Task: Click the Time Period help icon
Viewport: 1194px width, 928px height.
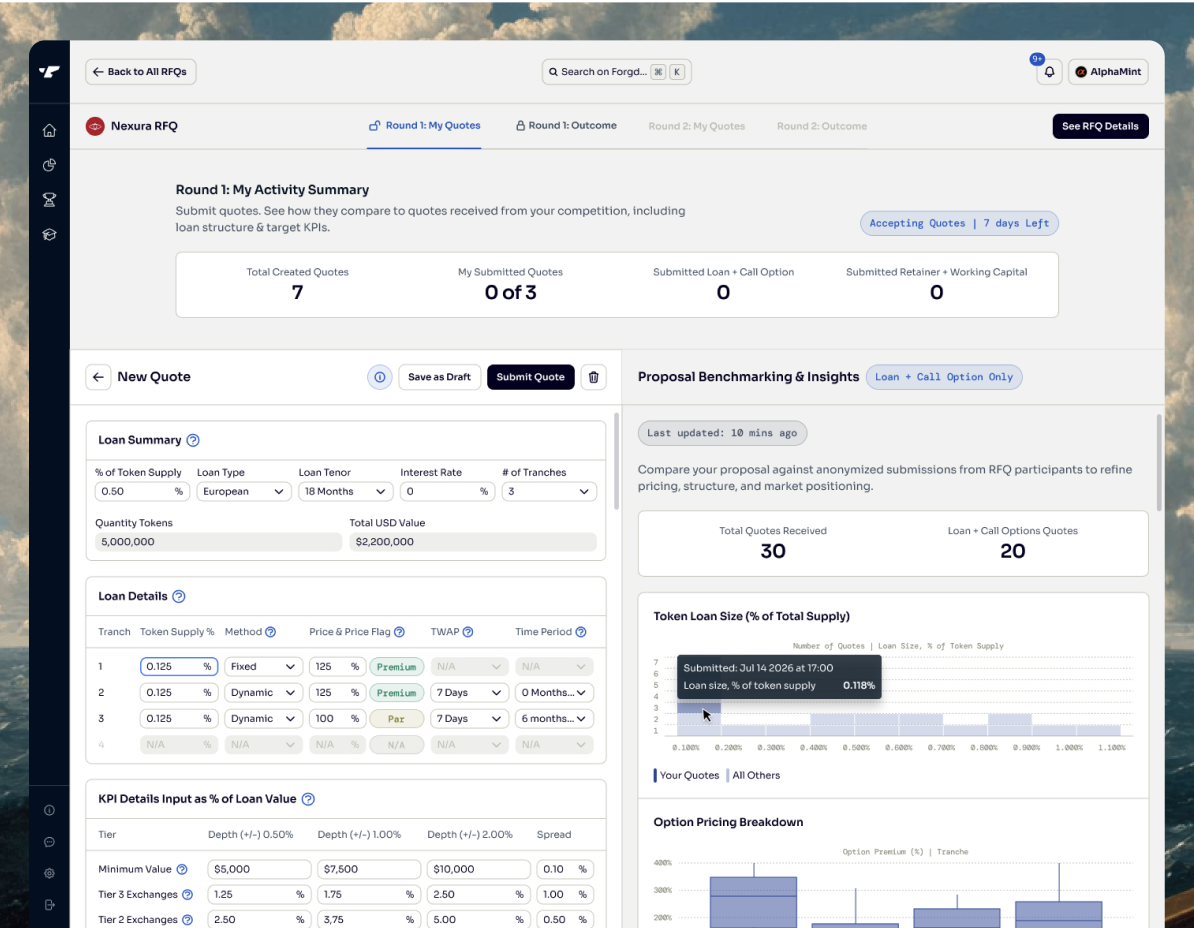Action: 580,632
